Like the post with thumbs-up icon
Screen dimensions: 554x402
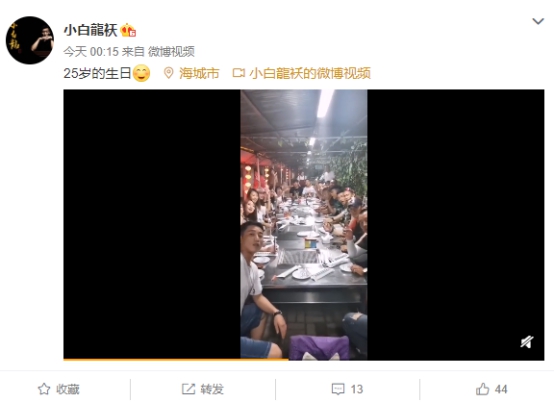482,389
